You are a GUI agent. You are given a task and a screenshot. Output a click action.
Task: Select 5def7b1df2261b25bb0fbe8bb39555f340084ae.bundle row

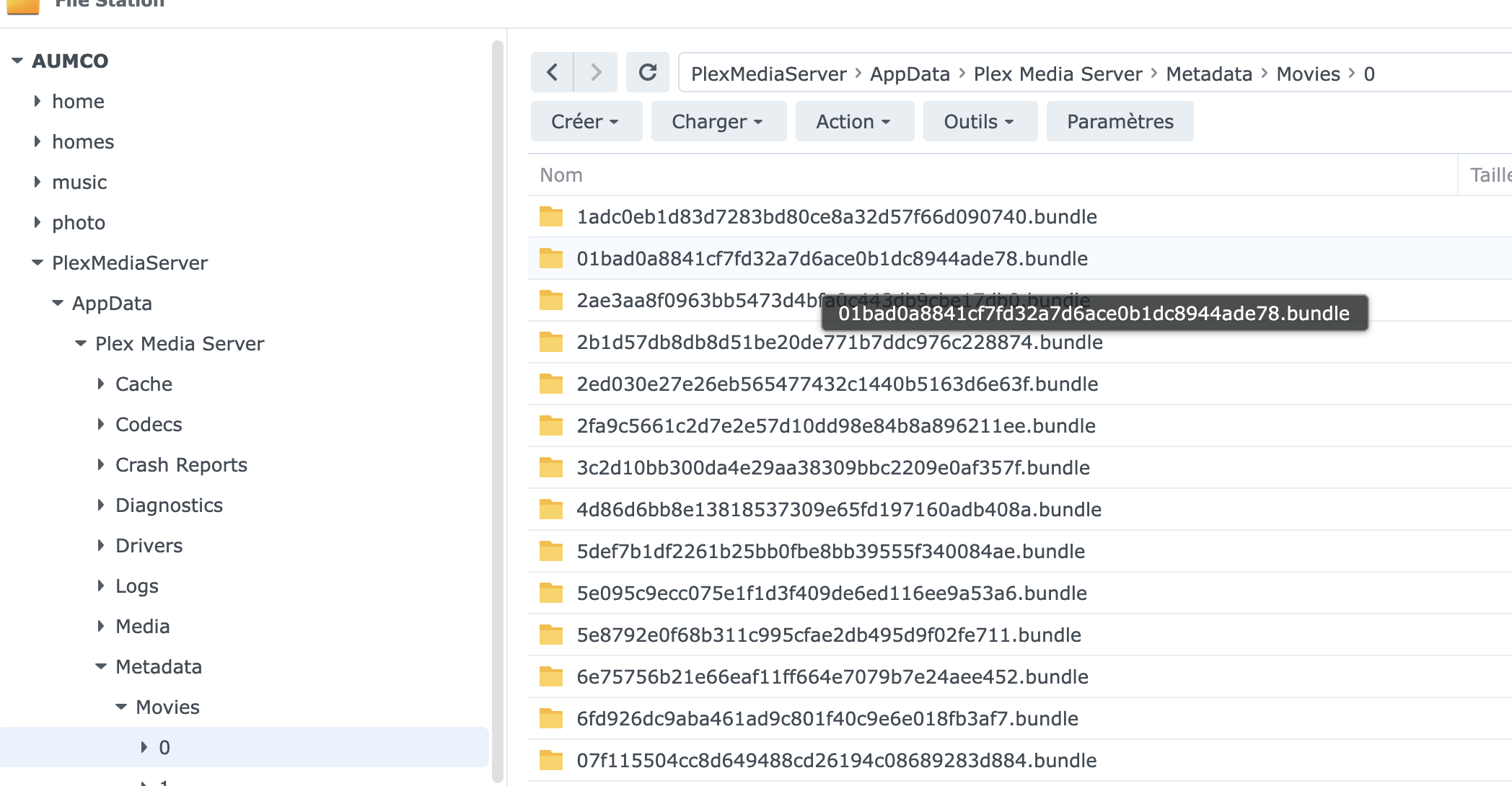(x=1020, y=551)
